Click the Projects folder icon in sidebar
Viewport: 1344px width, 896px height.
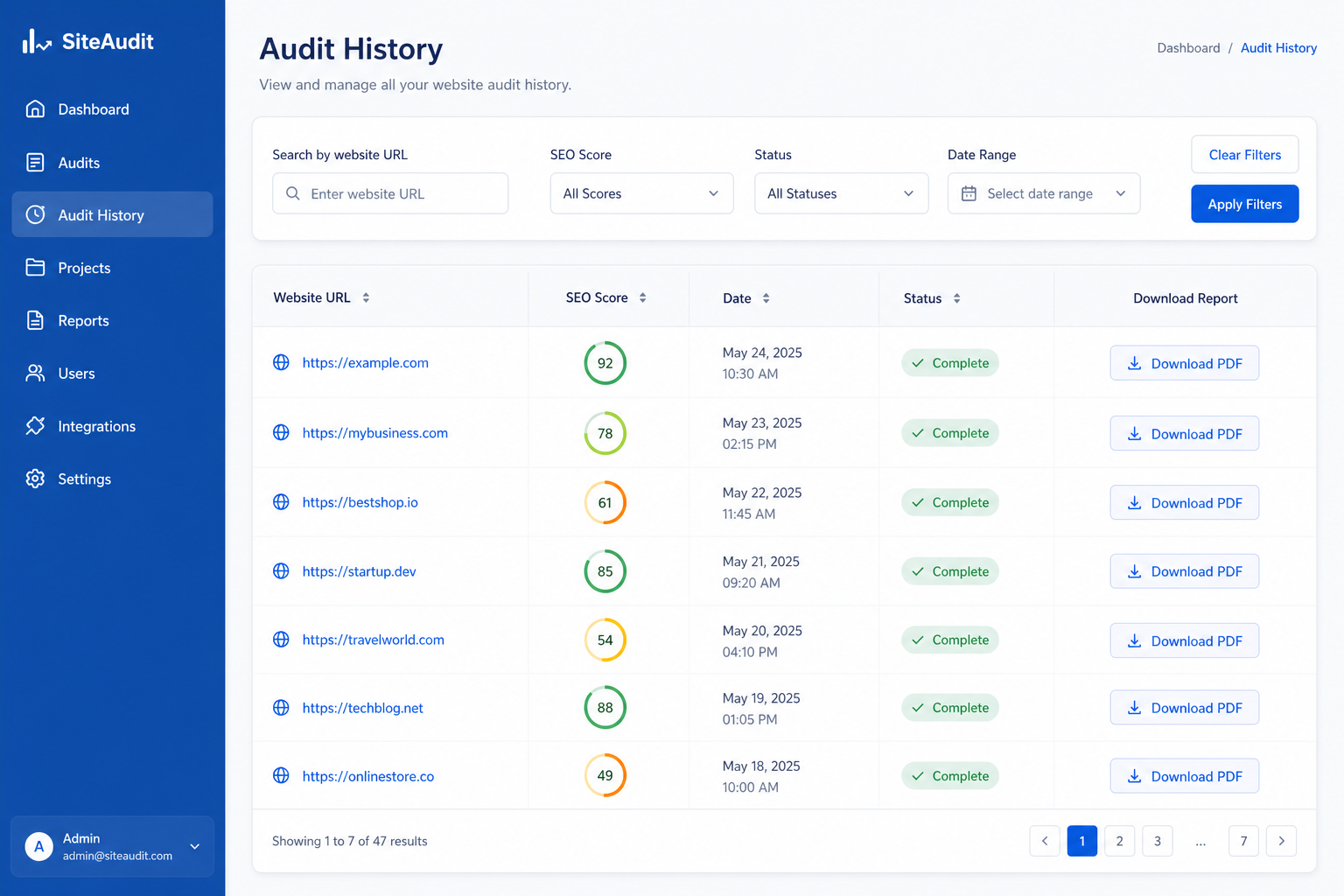coord(35,268)
